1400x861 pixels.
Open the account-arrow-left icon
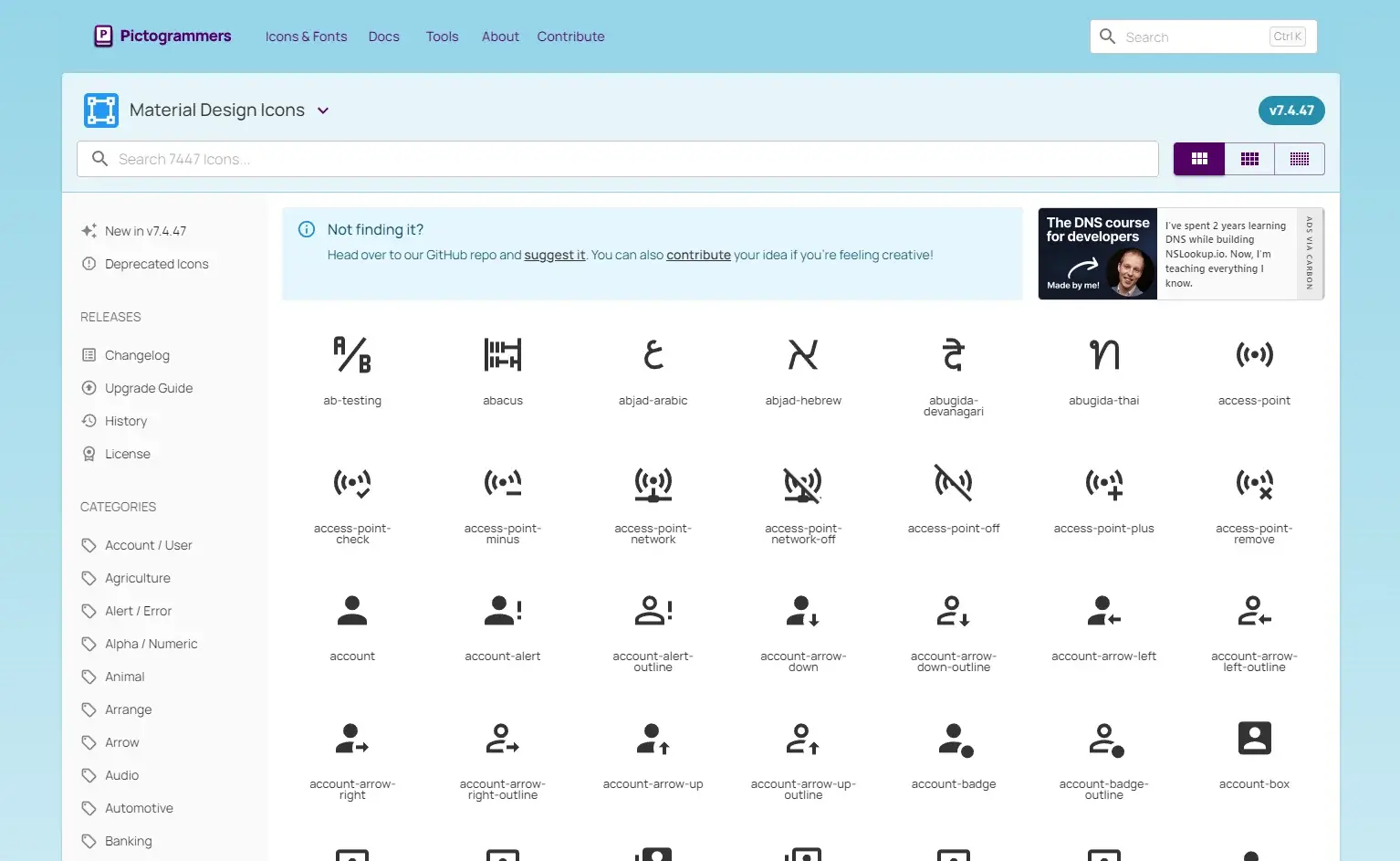1104,610
